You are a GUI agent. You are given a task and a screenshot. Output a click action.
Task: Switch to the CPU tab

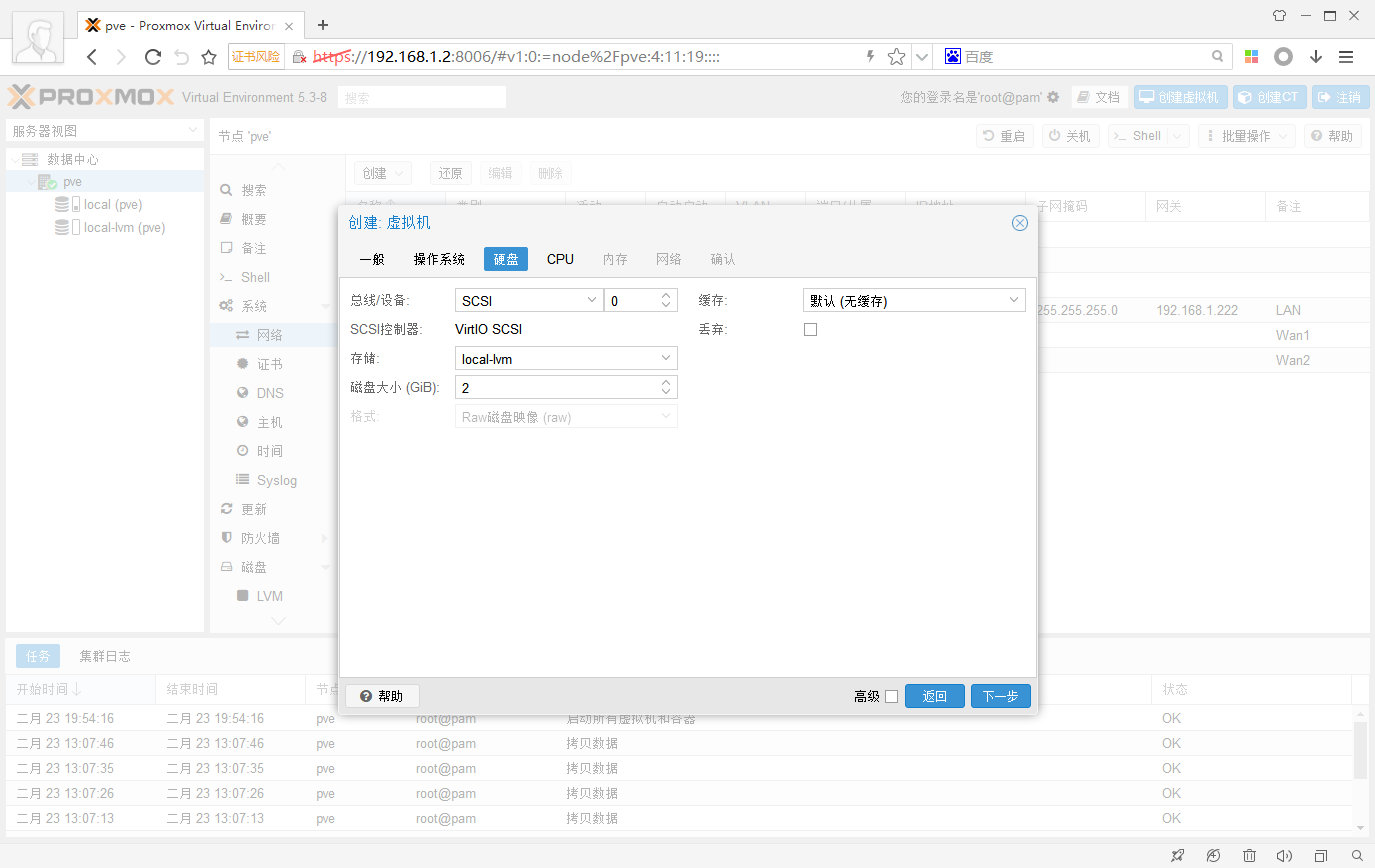[560, 259]
